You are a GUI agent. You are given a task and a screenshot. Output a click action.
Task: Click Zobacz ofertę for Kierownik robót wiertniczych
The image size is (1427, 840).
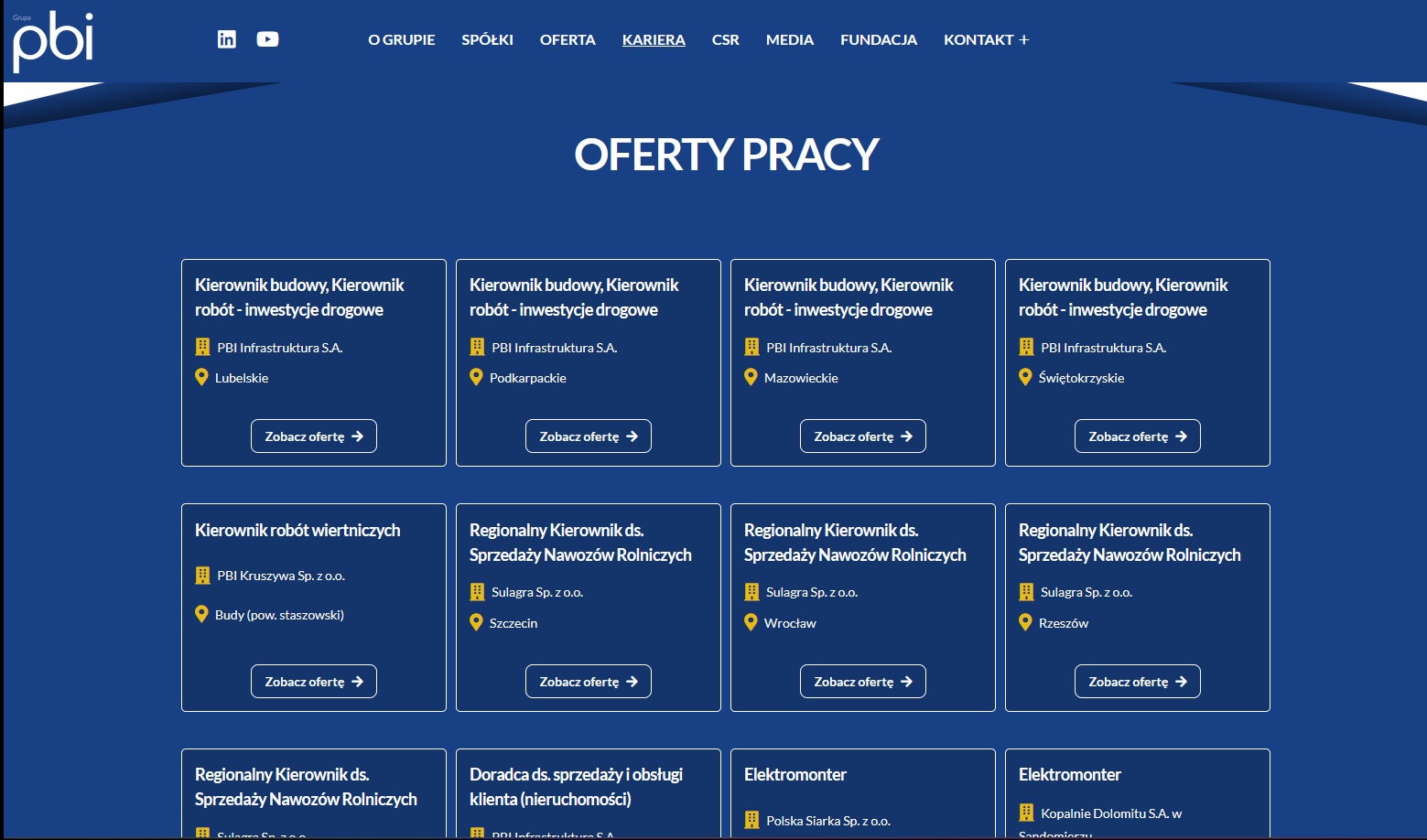[x=313, y=681]
